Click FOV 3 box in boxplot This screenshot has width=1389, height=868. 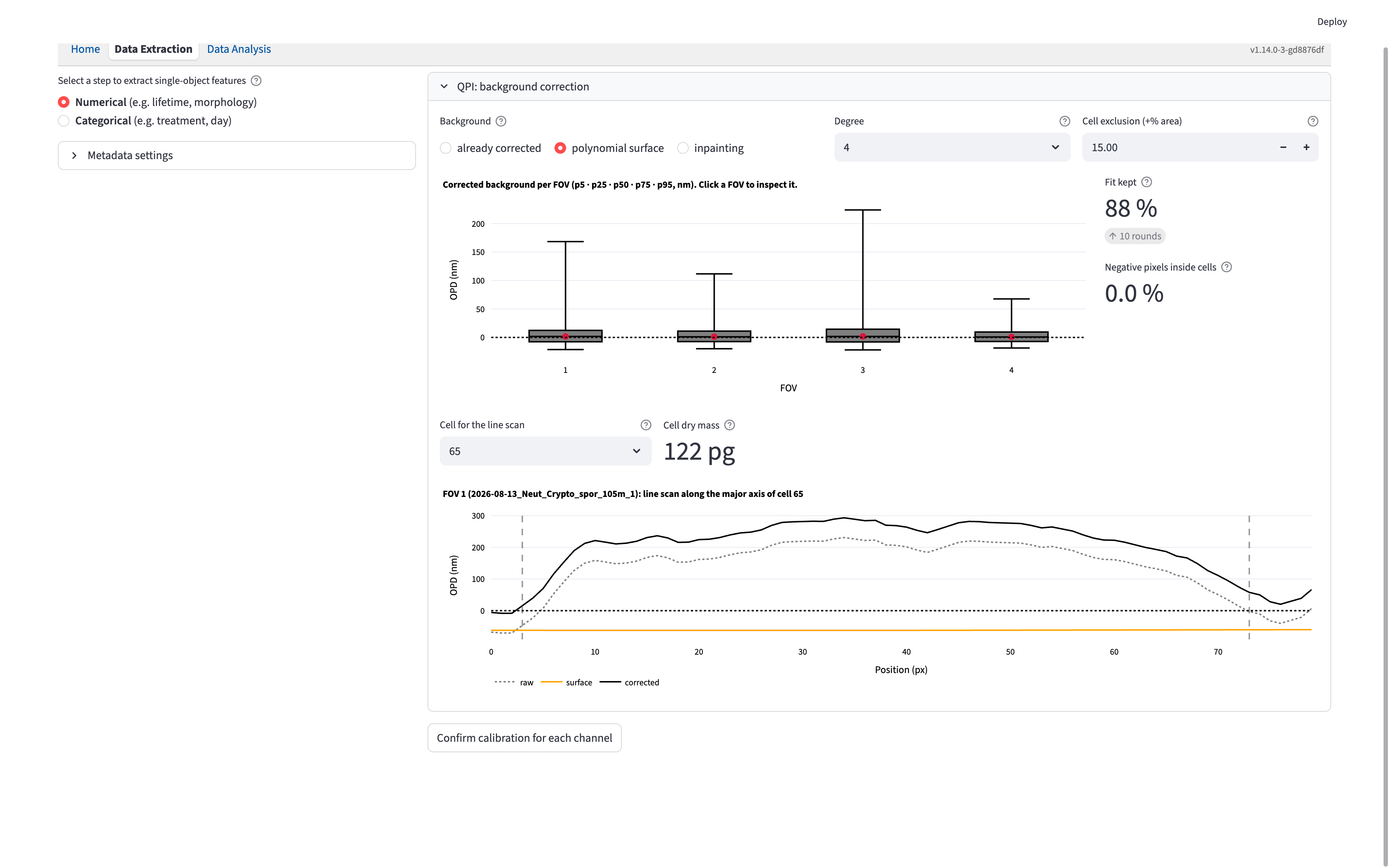pyautogui.click(x=863, y=336)
